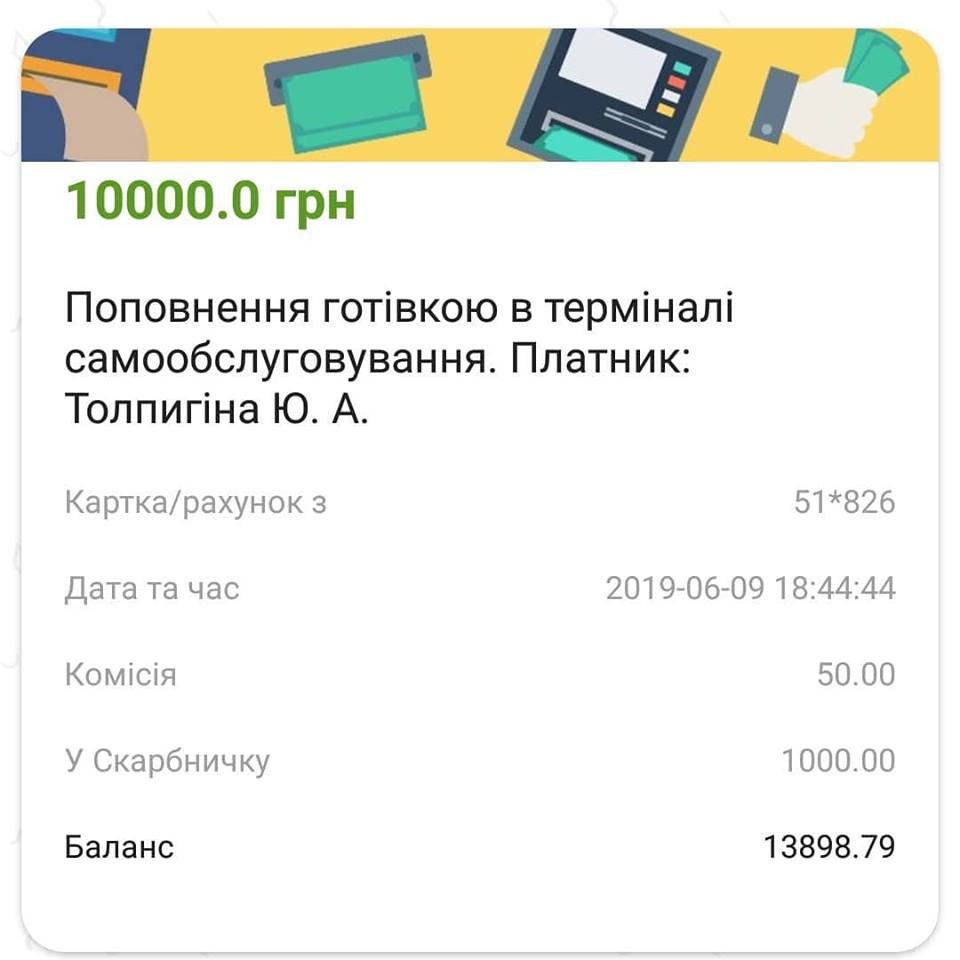Viewport: 960px width, 960px height.
Task: Select the commission value 50.00
Action: pyautogui.click(x=856, y=675)
